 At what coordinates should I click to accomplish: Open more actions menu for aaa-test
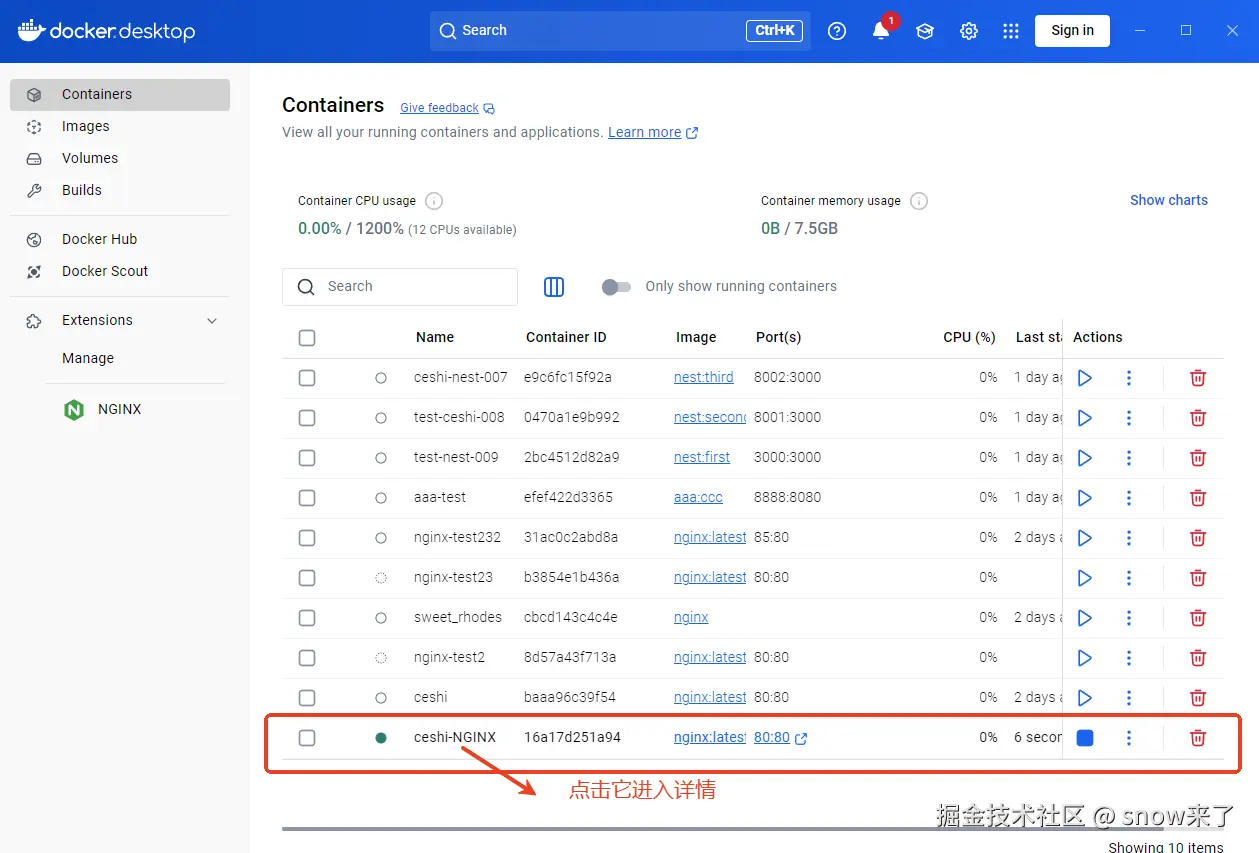[x=1129, y=498]
